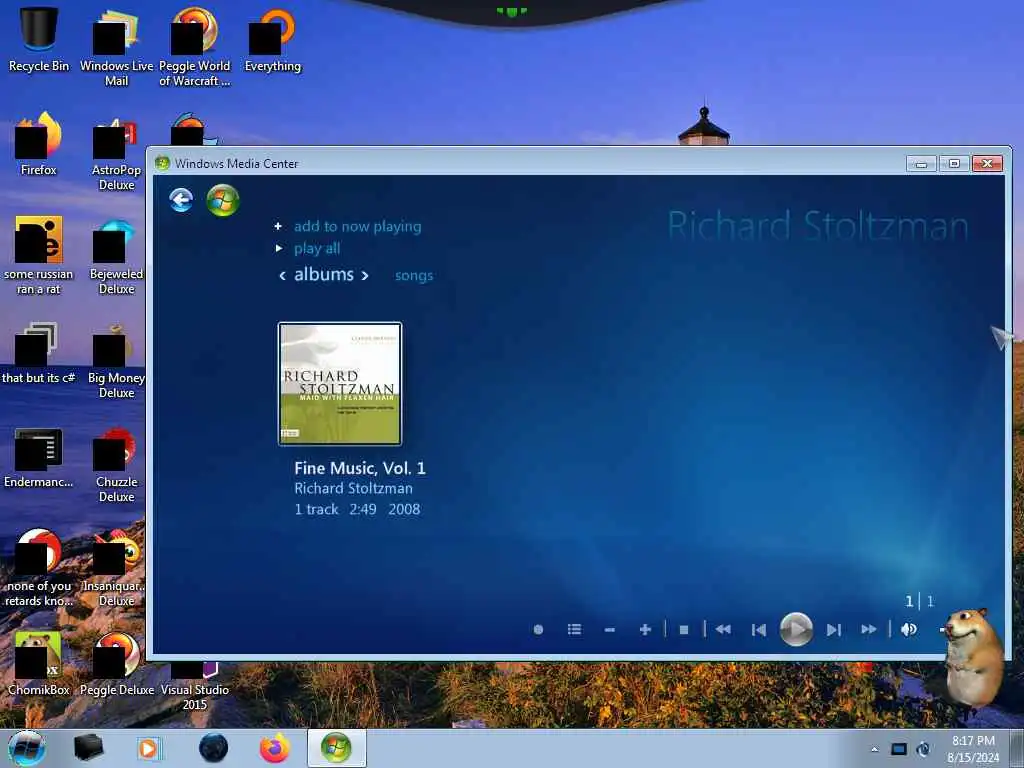The height and width of the screenshot is (768, 1024).
Task: Click the 1 track 2:49 2008 text
Action: click(x=357, y=509)
